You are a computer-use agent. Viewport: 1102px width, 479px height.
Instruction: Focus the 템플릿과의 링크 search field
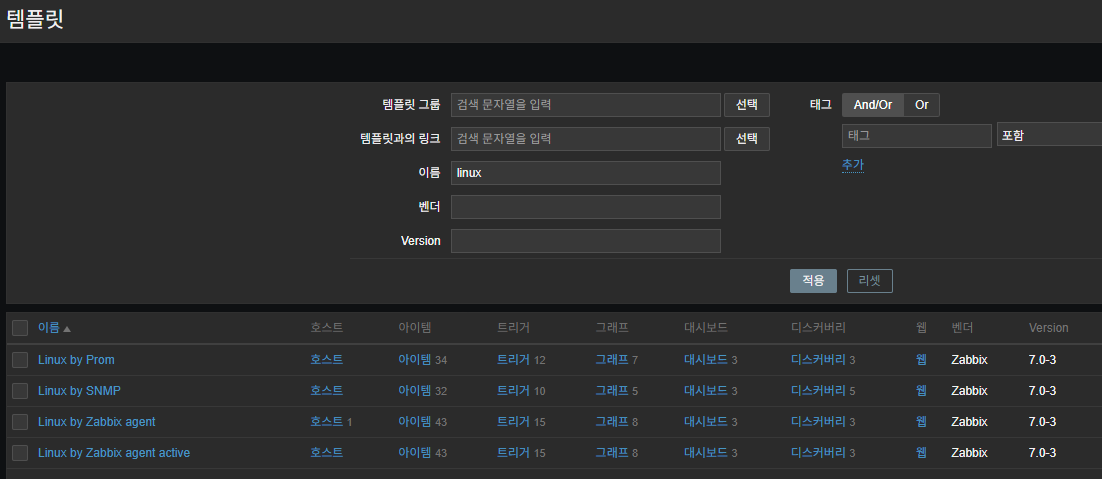585,138
